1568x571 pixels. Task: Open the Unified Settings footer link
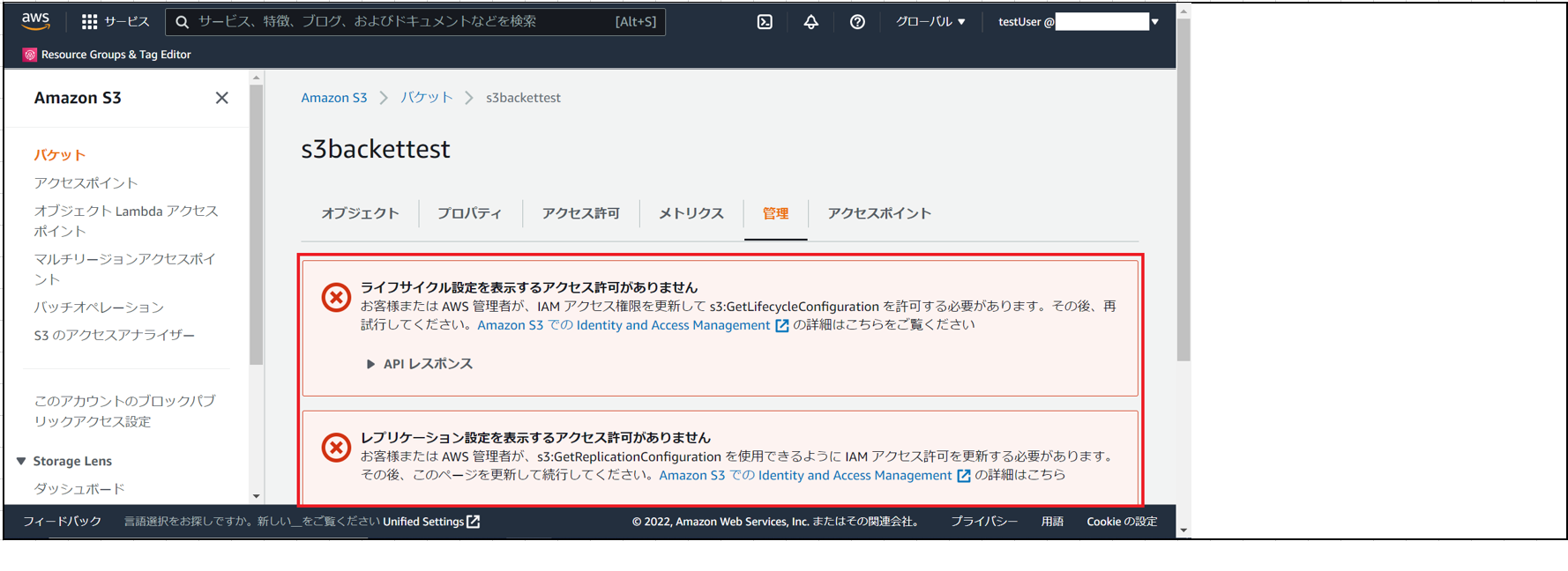pos(431,522)
